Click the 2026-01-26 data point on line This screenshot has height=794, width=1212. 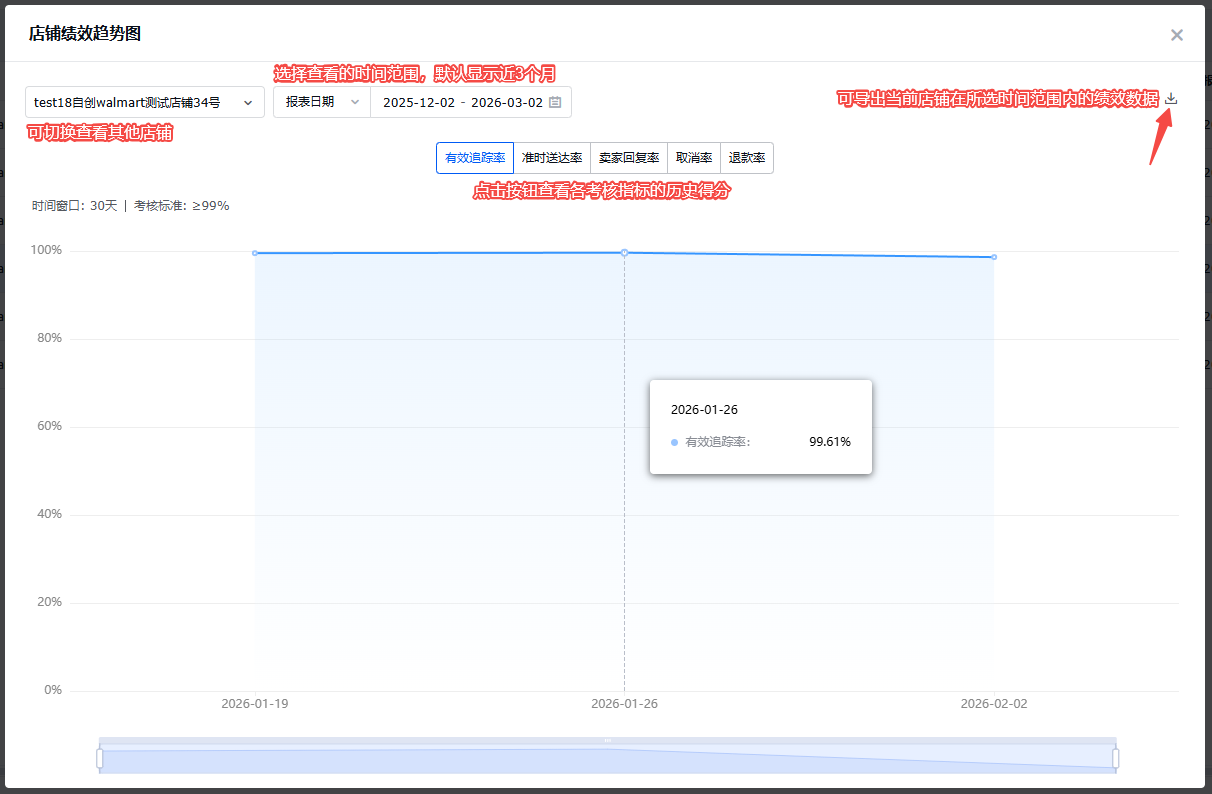coord(625,252)
